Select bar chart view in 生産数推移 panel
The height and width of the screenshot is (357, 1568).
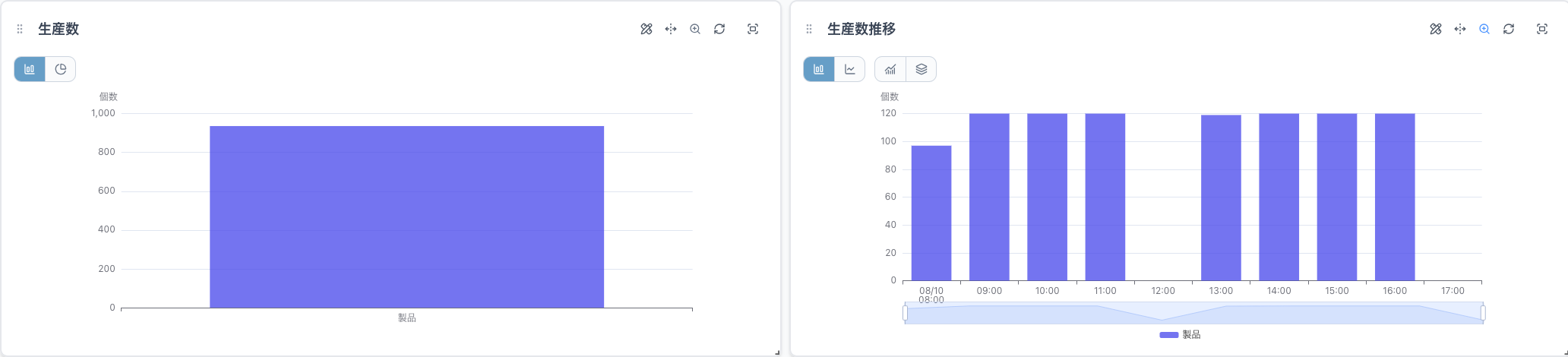point(819,69)
